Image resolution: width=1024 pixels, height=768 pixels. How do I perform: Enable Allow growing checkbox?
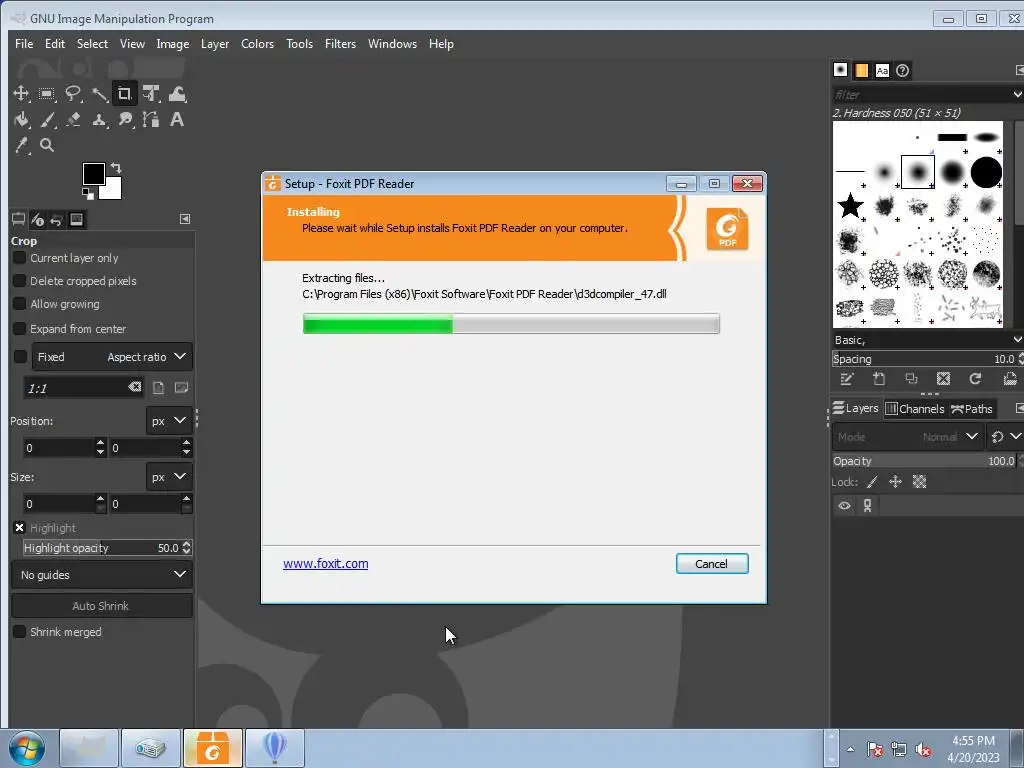click(20, 304)
